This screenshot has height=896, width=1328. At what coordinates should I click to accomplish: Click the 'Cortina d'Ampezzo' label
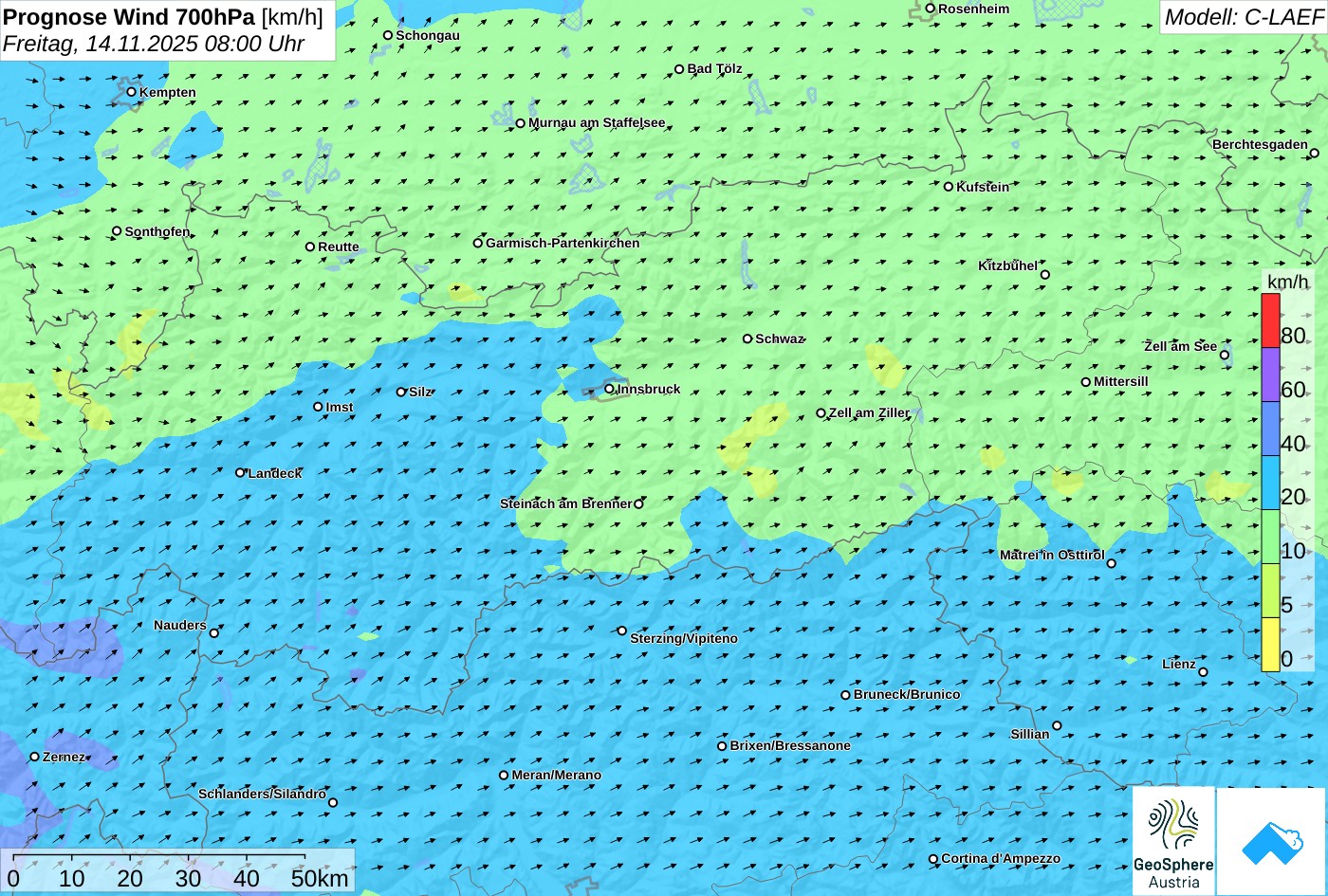(1001, 858)
